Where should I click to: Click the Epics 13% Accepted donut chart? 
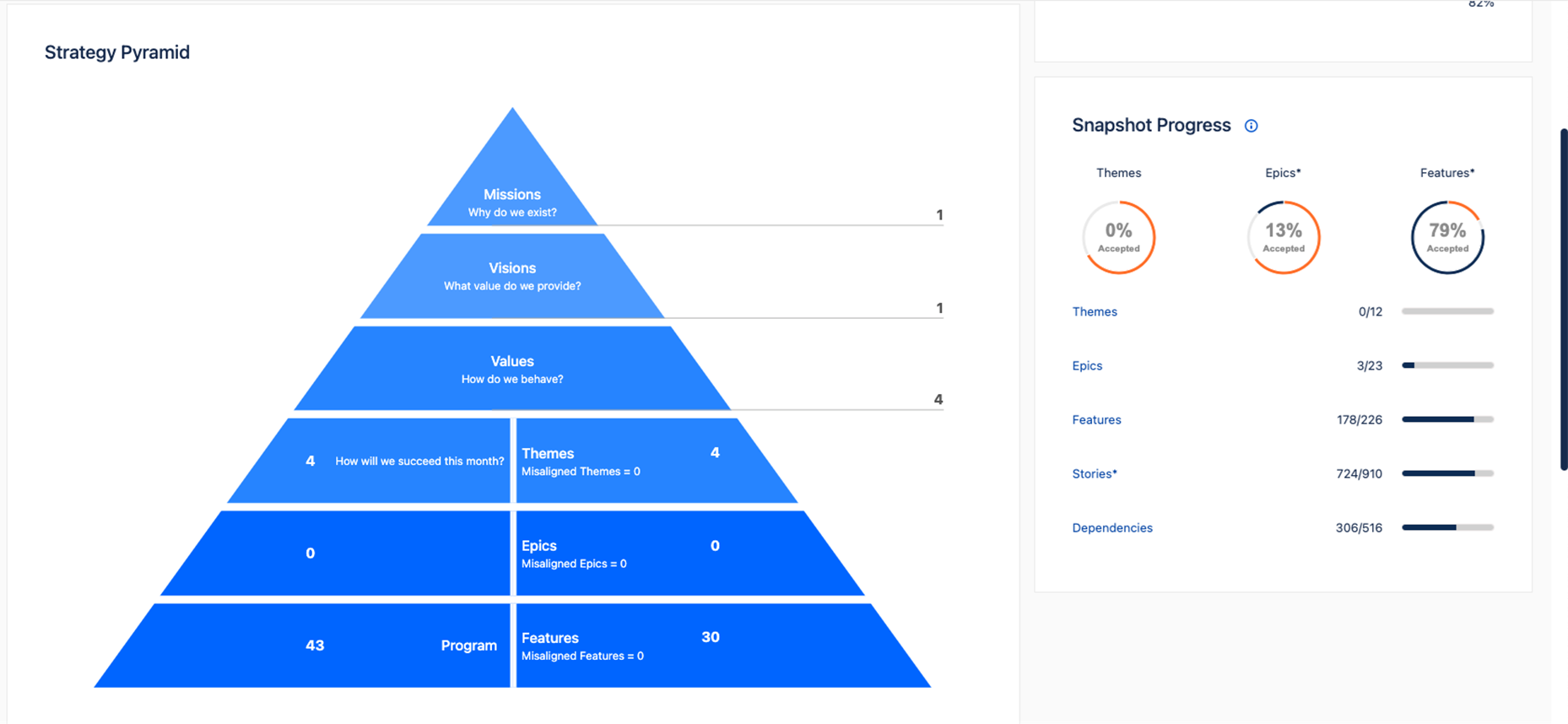pyautogui.click(x=1283, y=237)
